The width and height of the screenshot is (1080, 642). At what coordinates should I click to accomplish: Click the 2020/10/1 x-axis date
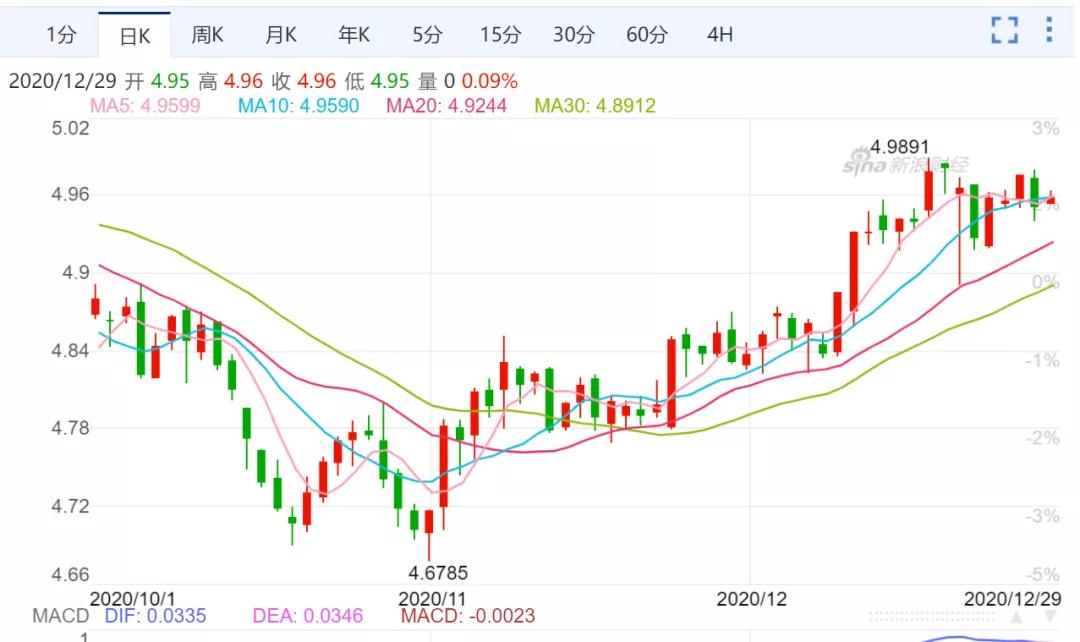coord(132,598)
